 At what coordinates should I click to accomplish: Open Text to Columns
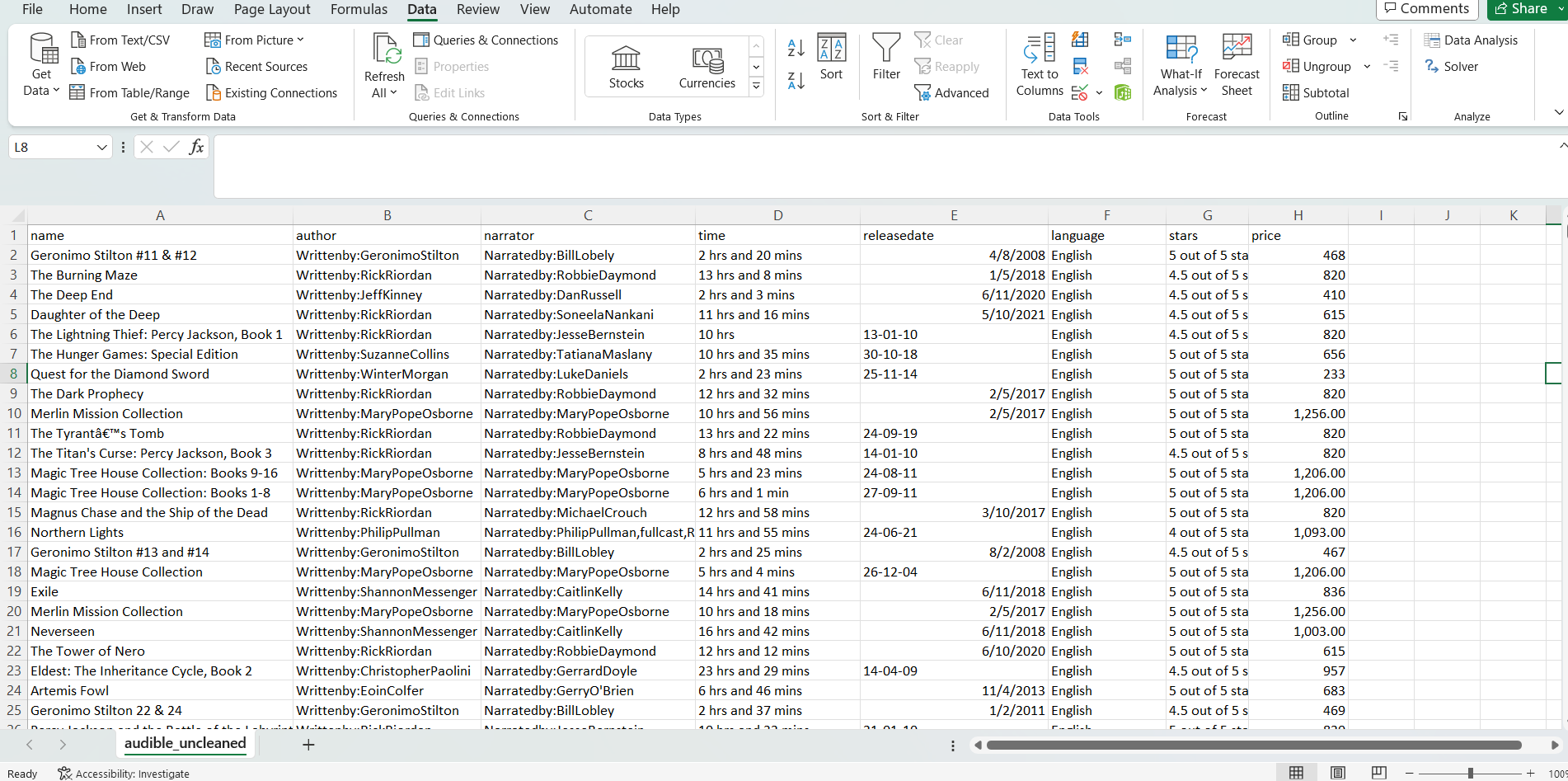coord(1038,66)
